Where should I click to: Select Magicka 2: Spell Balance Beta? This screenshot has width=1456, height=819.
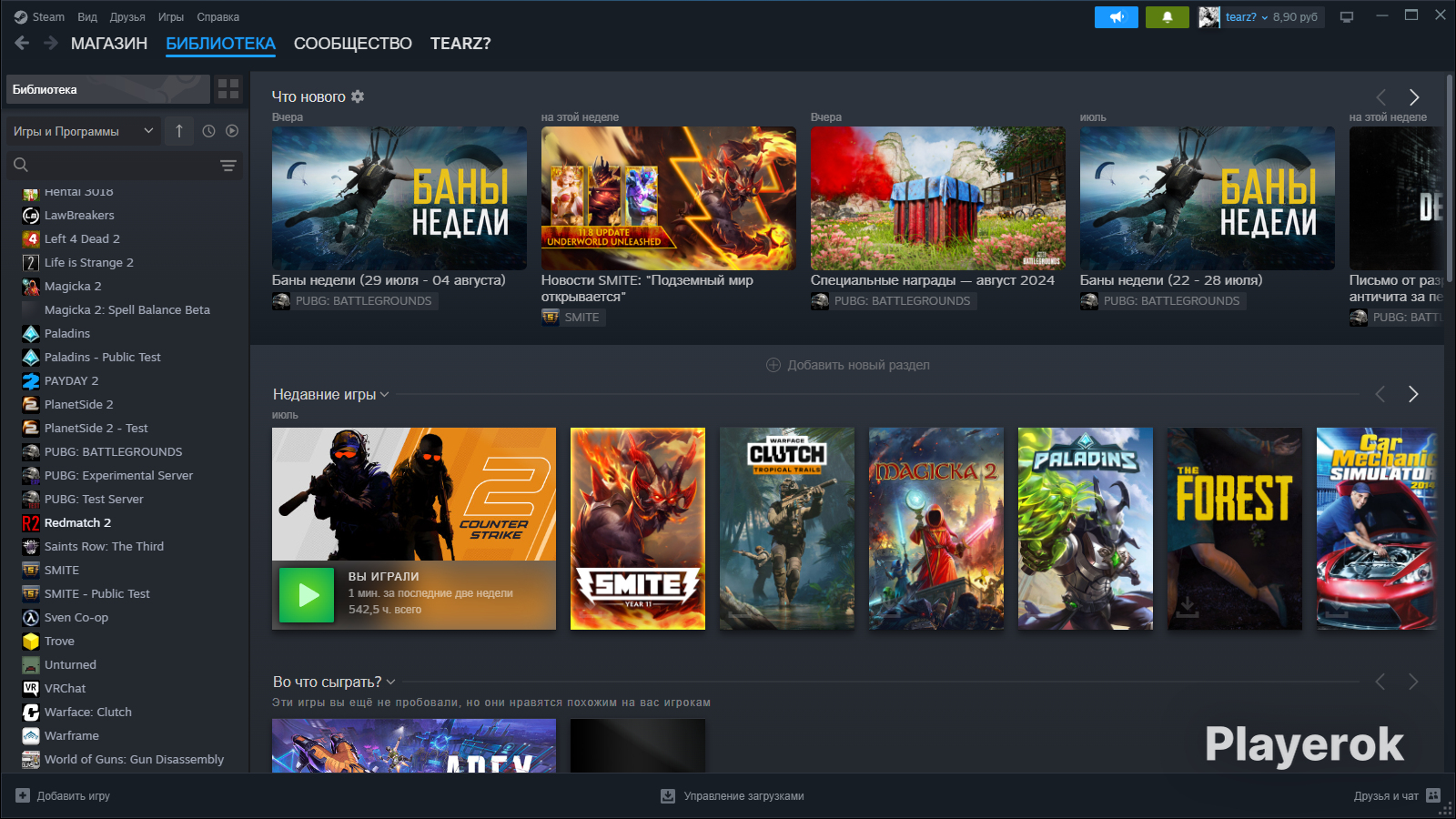(x=126, y=310)
